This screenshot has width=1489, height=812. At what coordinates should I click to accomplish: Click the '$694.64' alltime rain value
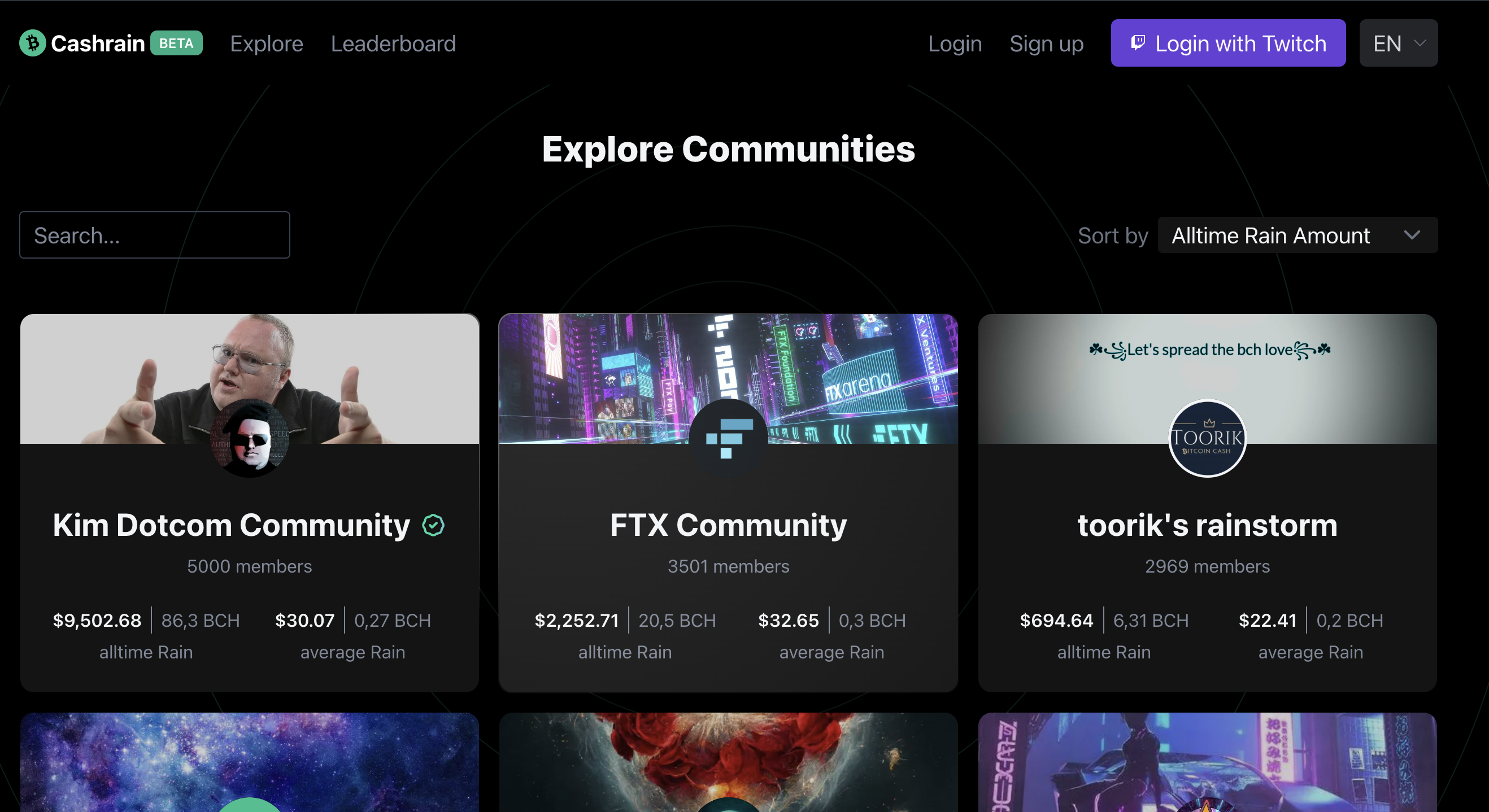click(x=1056, y=620)
